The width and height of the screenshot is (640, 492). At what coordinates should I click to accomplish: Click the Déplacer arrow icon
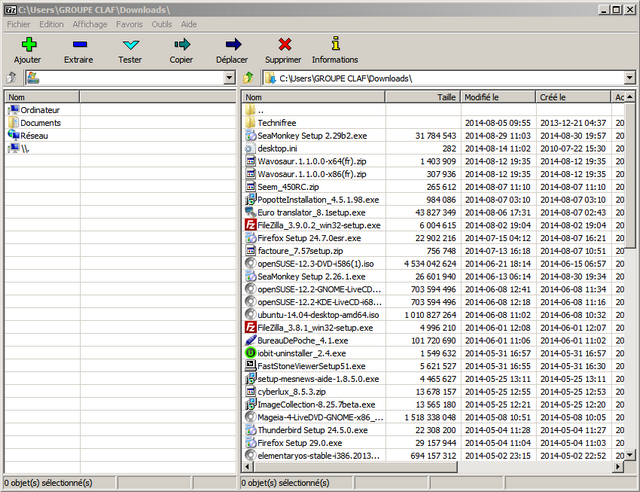point(232,44)
